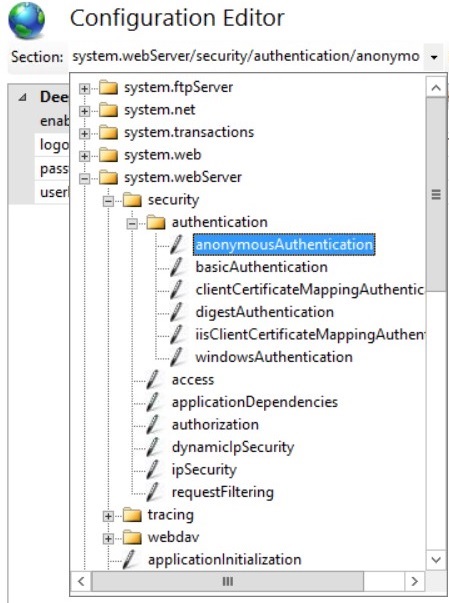Select anonymousAuthentication section
The image size is (449, 603).
pos(284,245)
